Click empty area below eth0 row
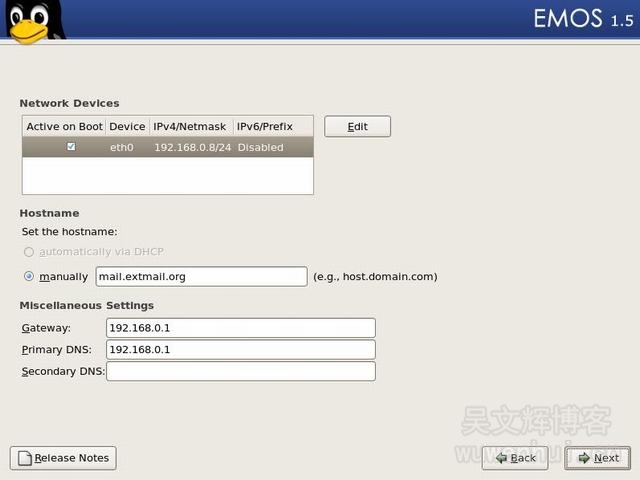The width and height of the screenshot is (640, 480). tap(167, 175)
